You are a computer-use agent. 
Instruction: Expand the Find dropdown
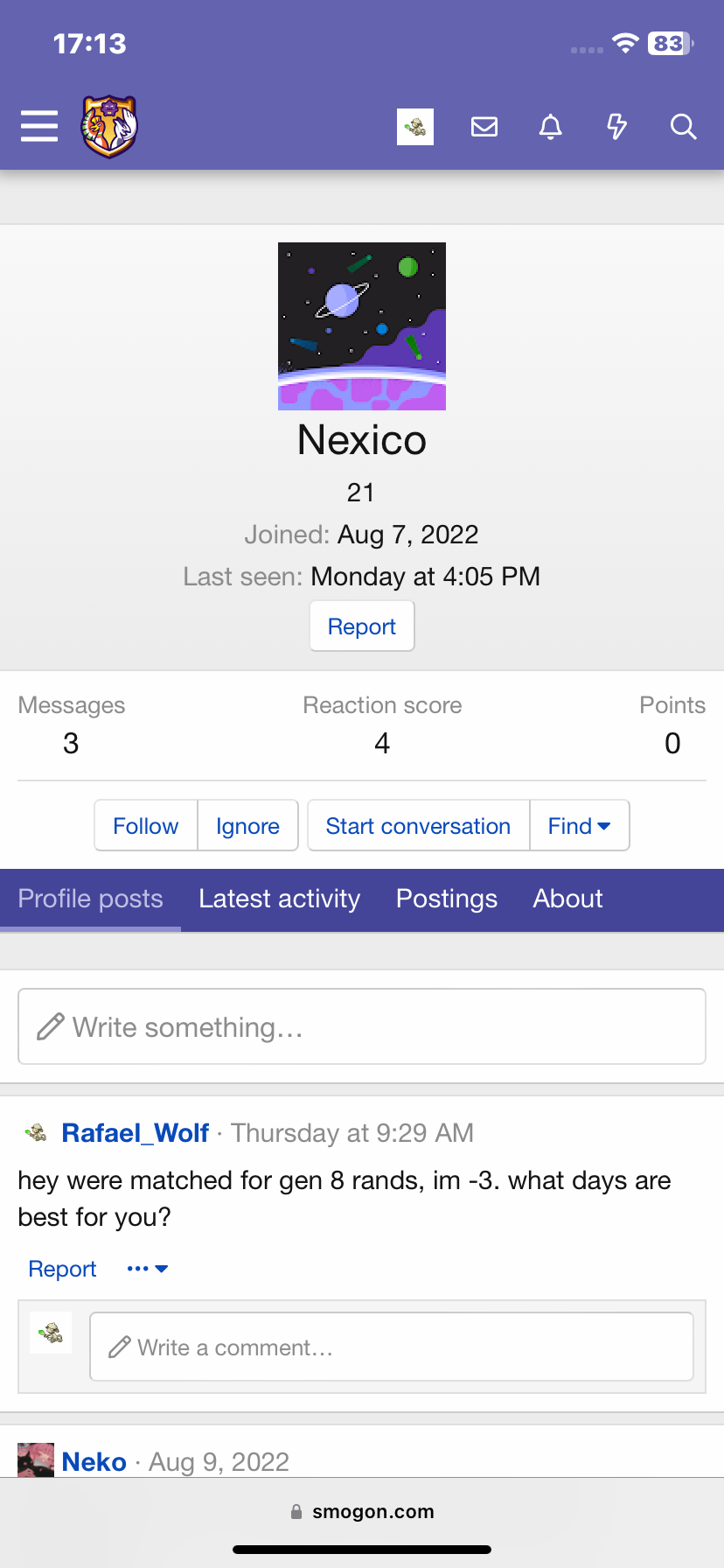pyautogui.click(x=580, y=825)
